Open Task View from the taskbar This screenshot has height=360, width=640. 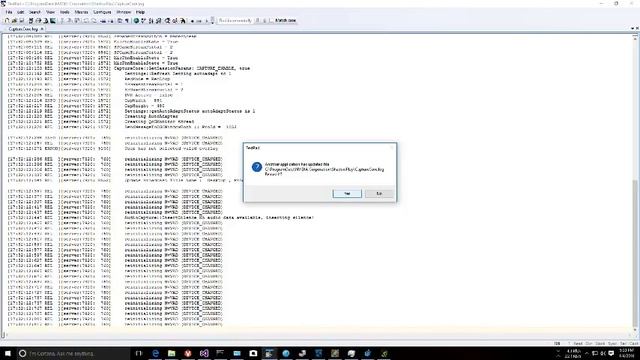(x=139, y=353)
